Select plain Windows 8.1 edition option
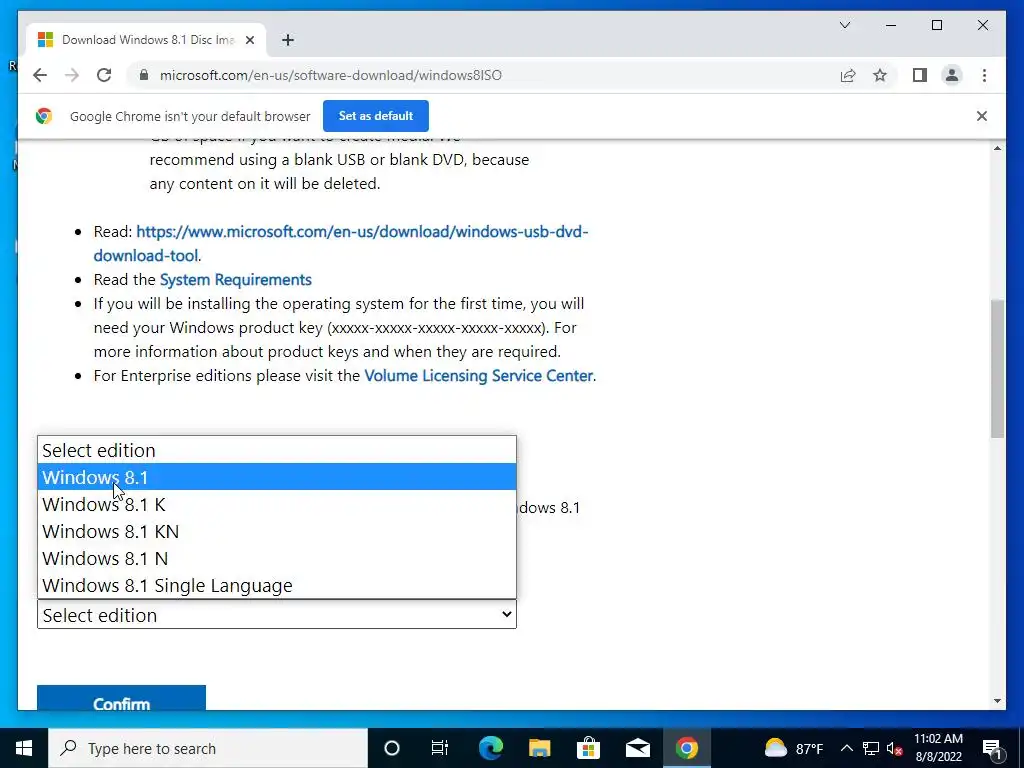The width and height of the screenshot is (1024, 768). click(277, 477)
